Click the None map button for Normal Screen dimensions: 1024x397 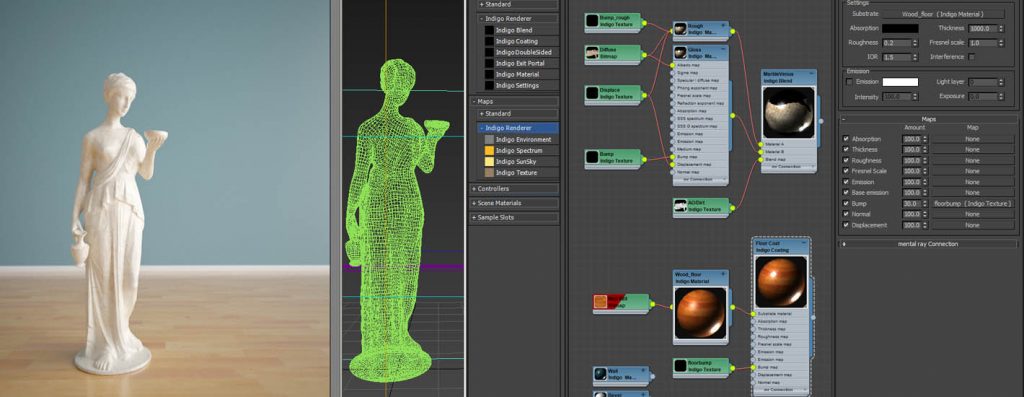coord(972,214)
